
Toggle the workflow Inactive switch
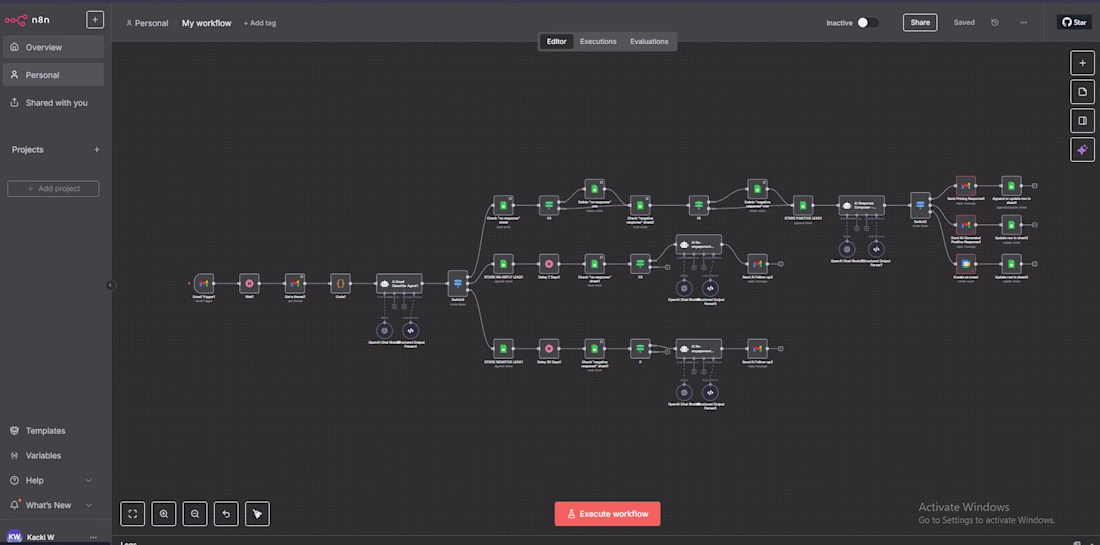point(868,22)
